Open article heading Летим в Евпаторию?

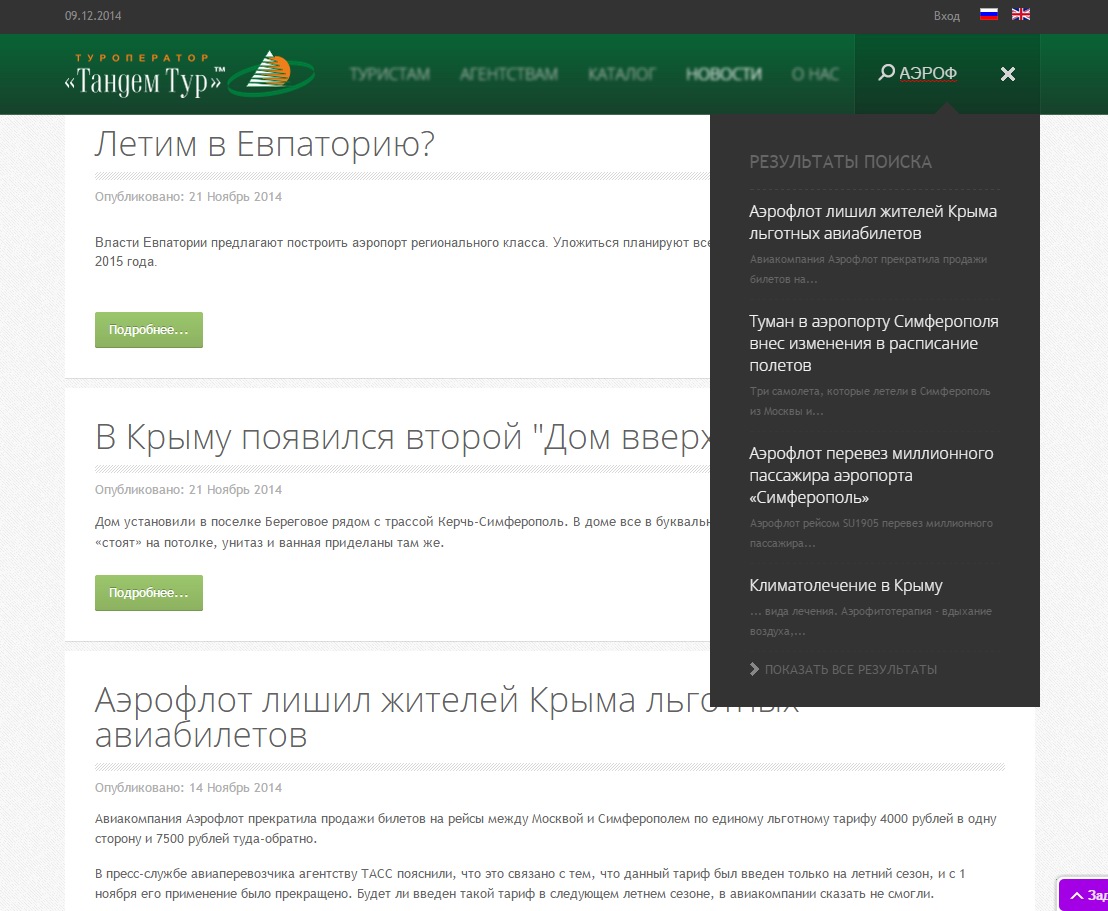265,145
